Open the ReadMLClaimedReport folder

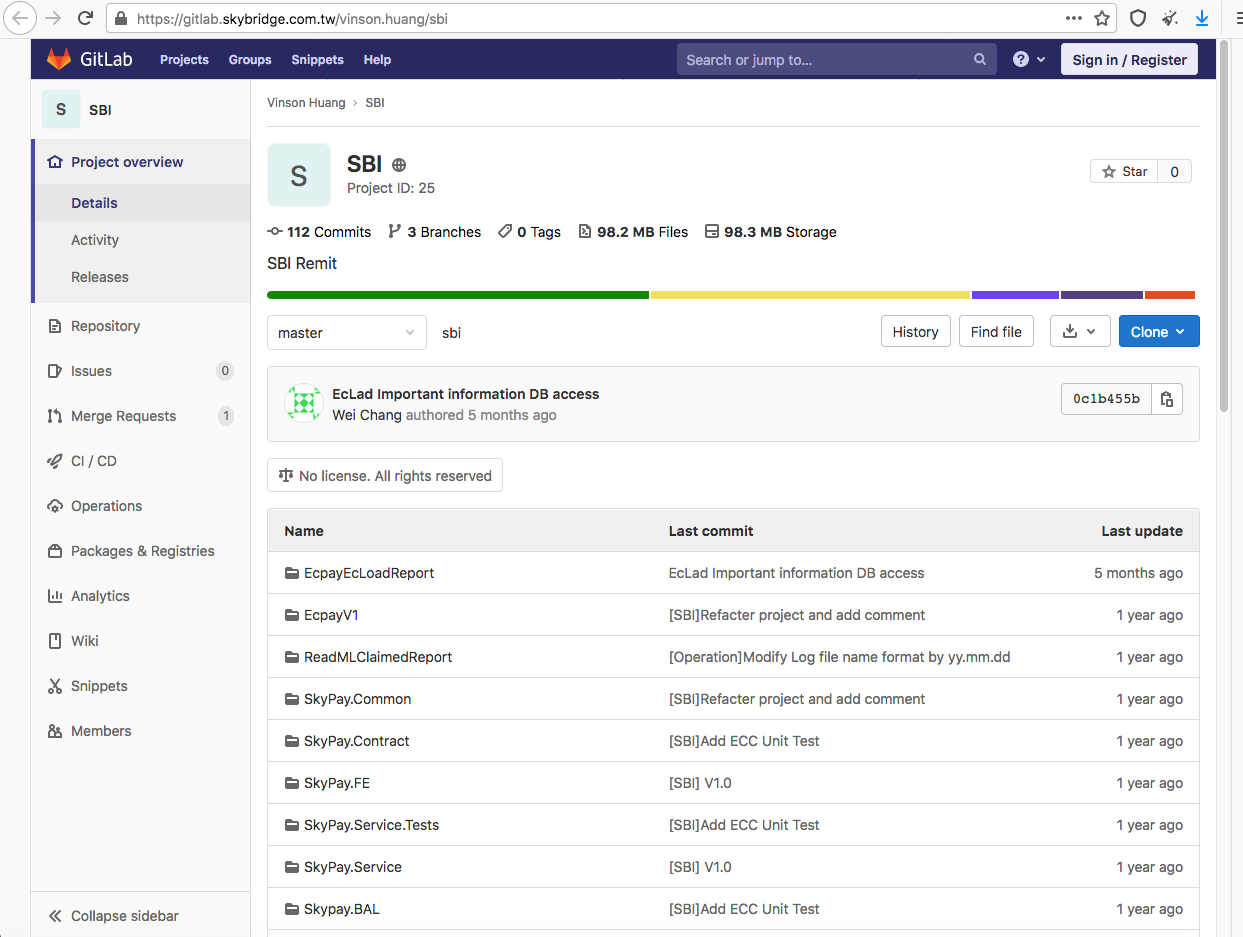(378, 657)
